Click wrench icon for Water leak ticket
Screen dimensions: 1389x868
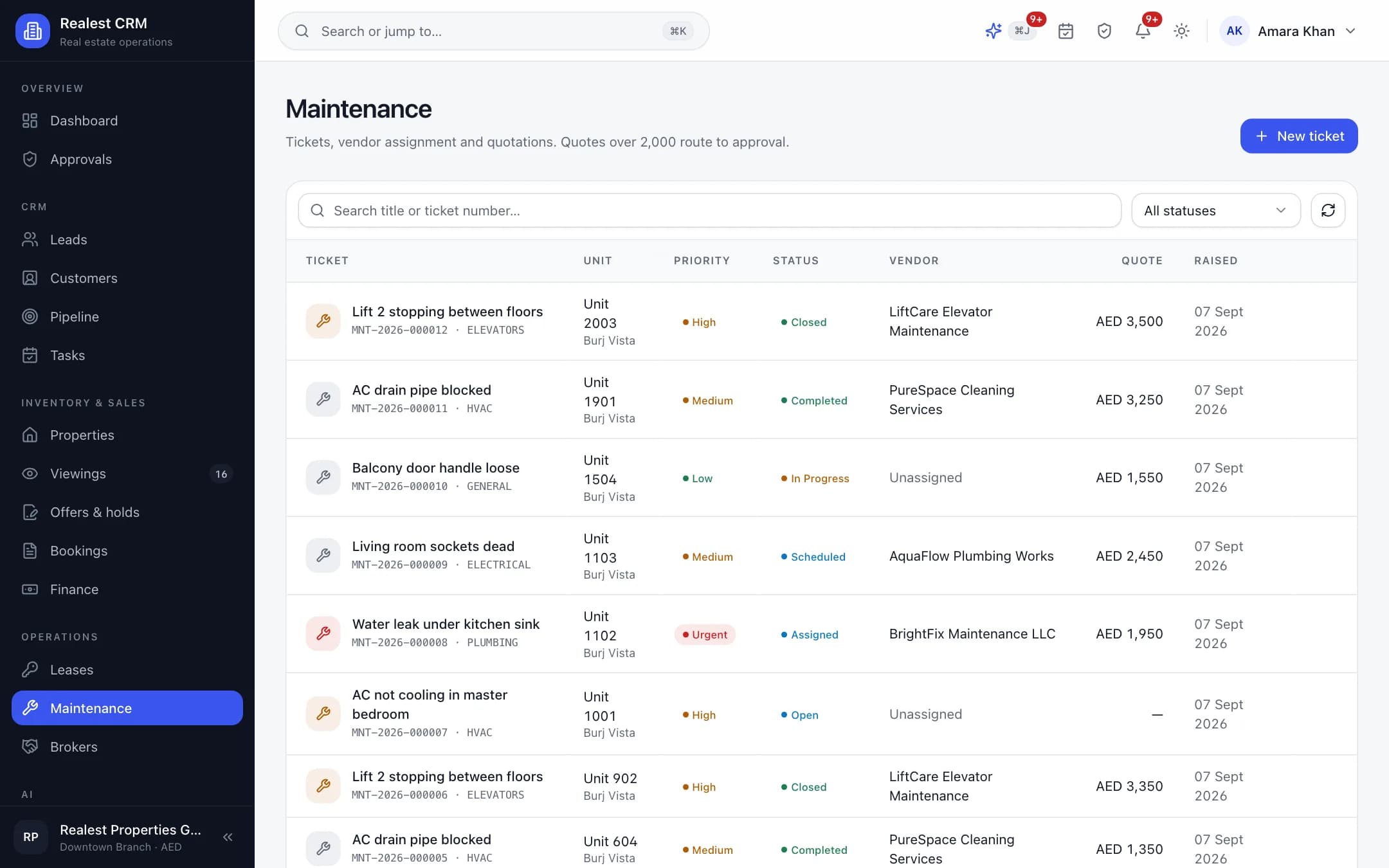point(323,633)
